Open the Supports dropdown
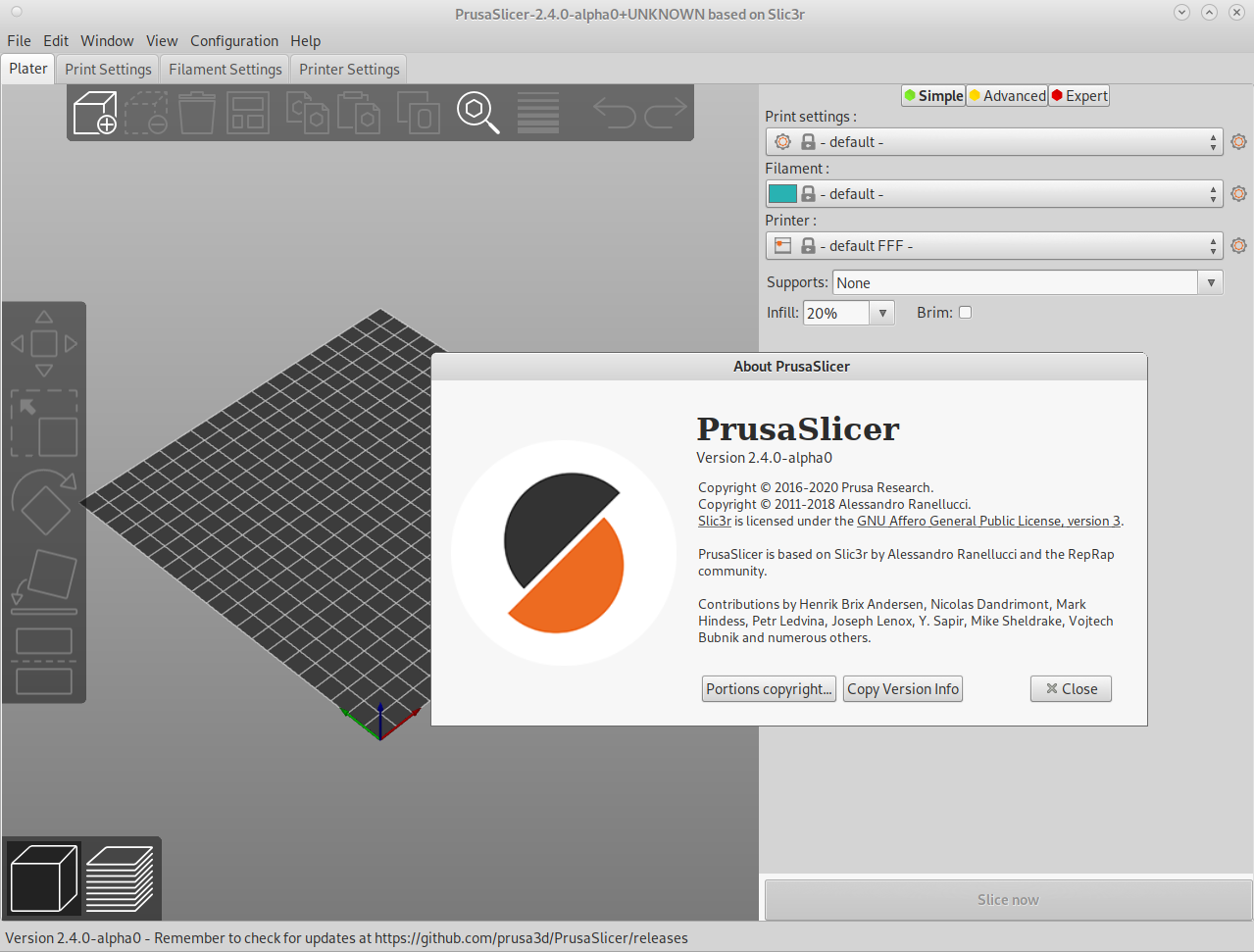Screen dimensions: 1254x952 (x=1212, y=282)
